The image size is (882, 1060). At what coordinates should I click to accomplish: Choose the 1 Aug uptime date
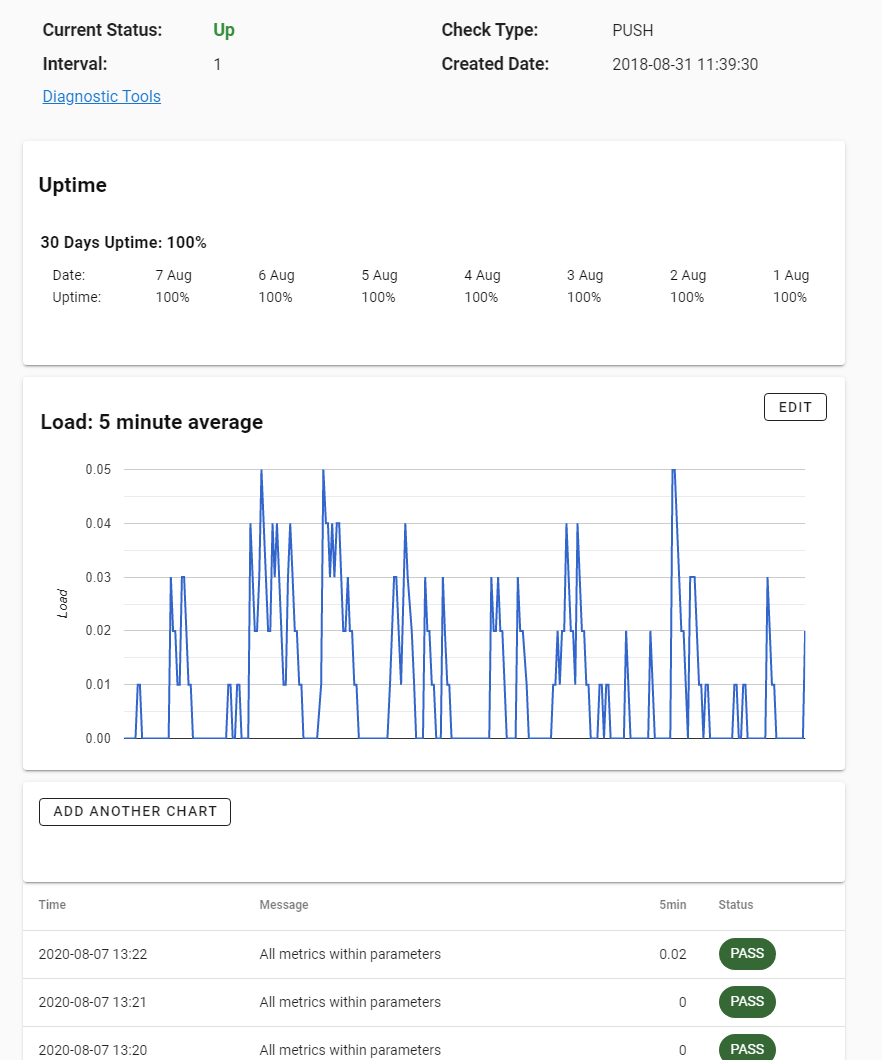pyautogui.click(x=790, y=275)
